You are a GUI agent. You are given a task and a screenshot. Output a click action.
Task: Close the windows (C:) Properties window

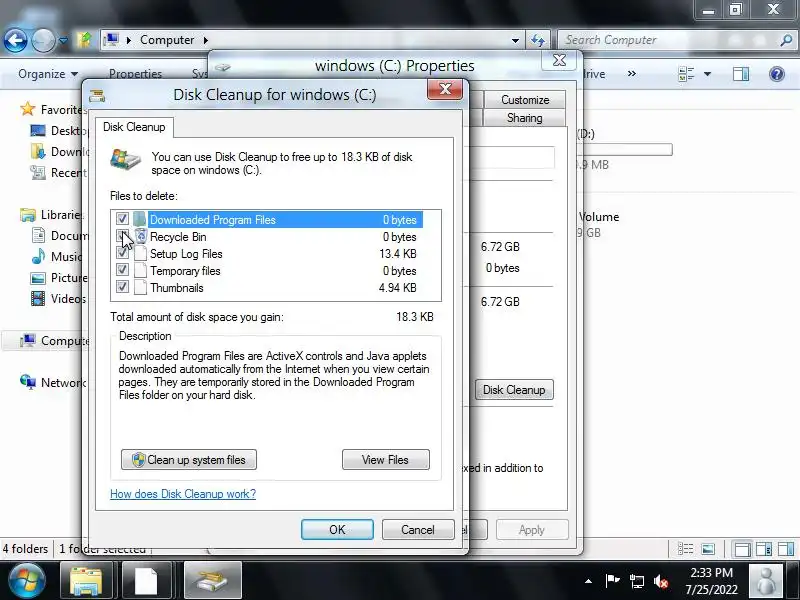[559, 61]
